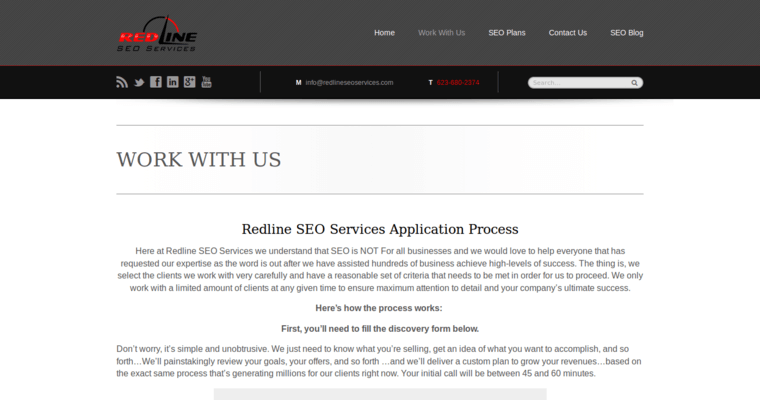Open the SEO Blog menu item
Viewport: 760px width, 400px height.
click(x=627, y=32)
